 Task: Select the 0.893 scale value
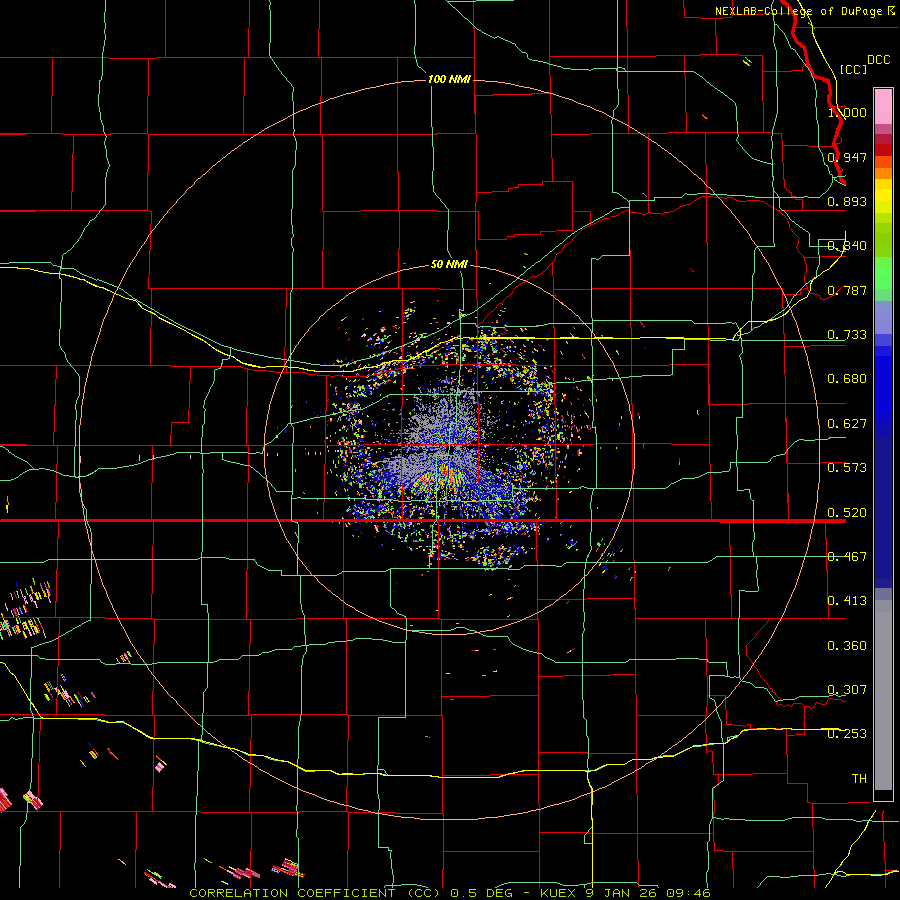847,201
